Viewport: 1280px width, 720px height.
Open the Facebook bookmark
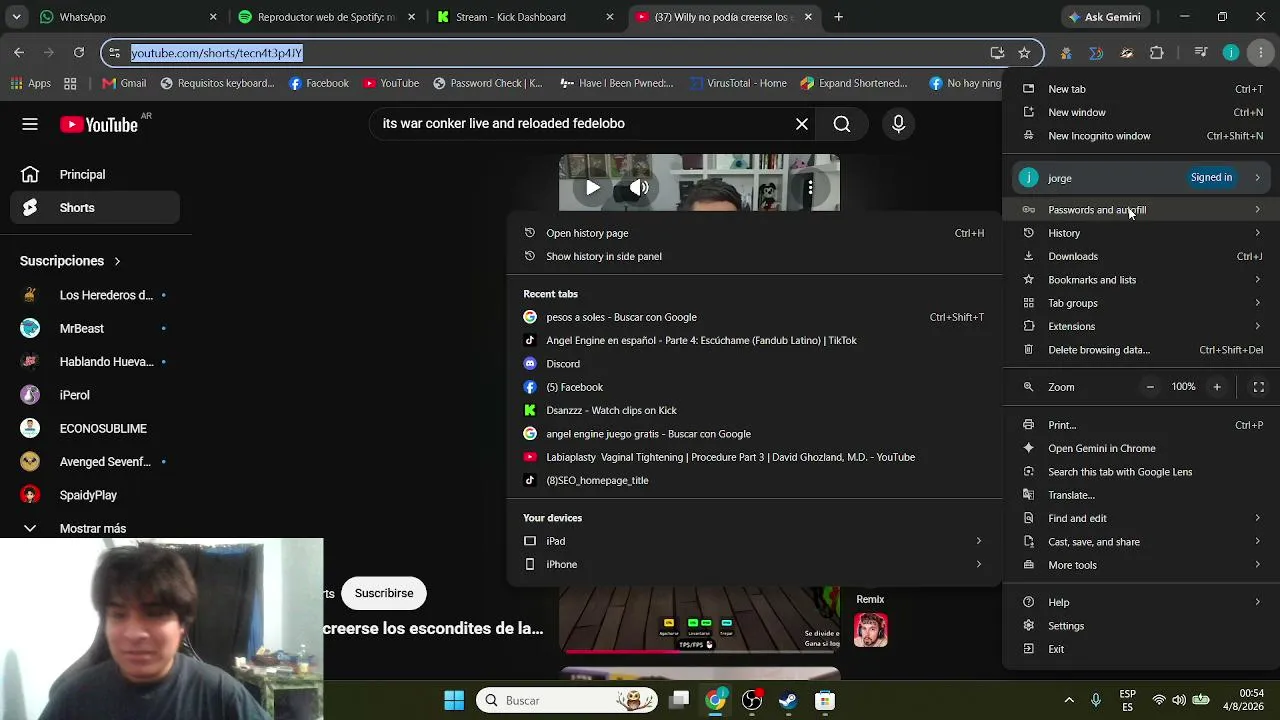(x=318, y=83)
